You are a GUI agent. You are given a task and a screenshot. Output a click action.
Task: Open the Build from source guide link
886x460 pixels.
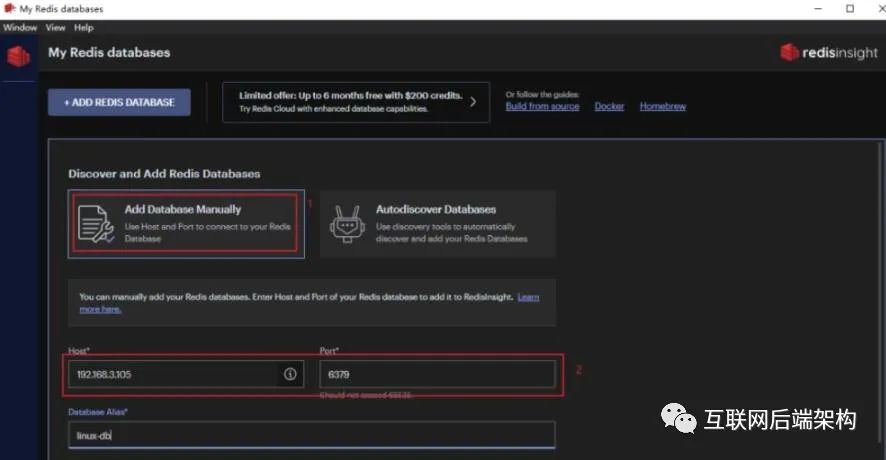point(542,106)
